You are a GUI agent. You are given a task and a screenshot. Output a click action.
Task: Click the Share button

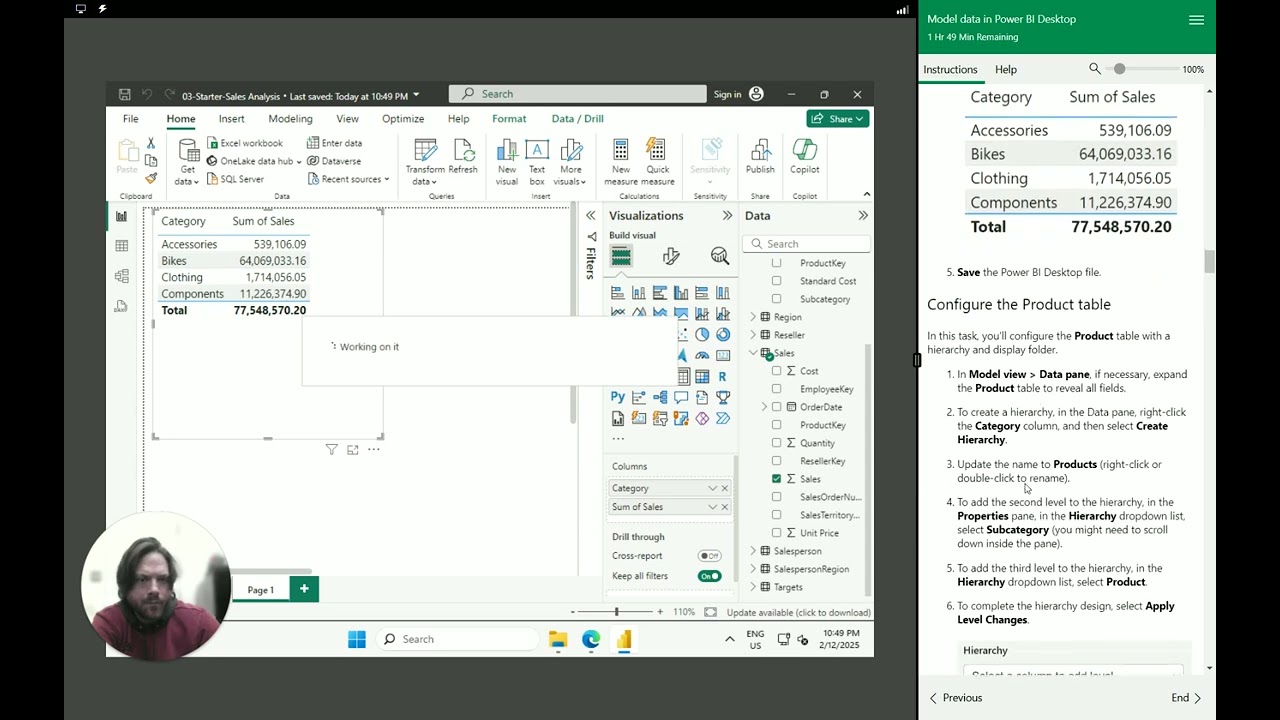click(840, 118)
